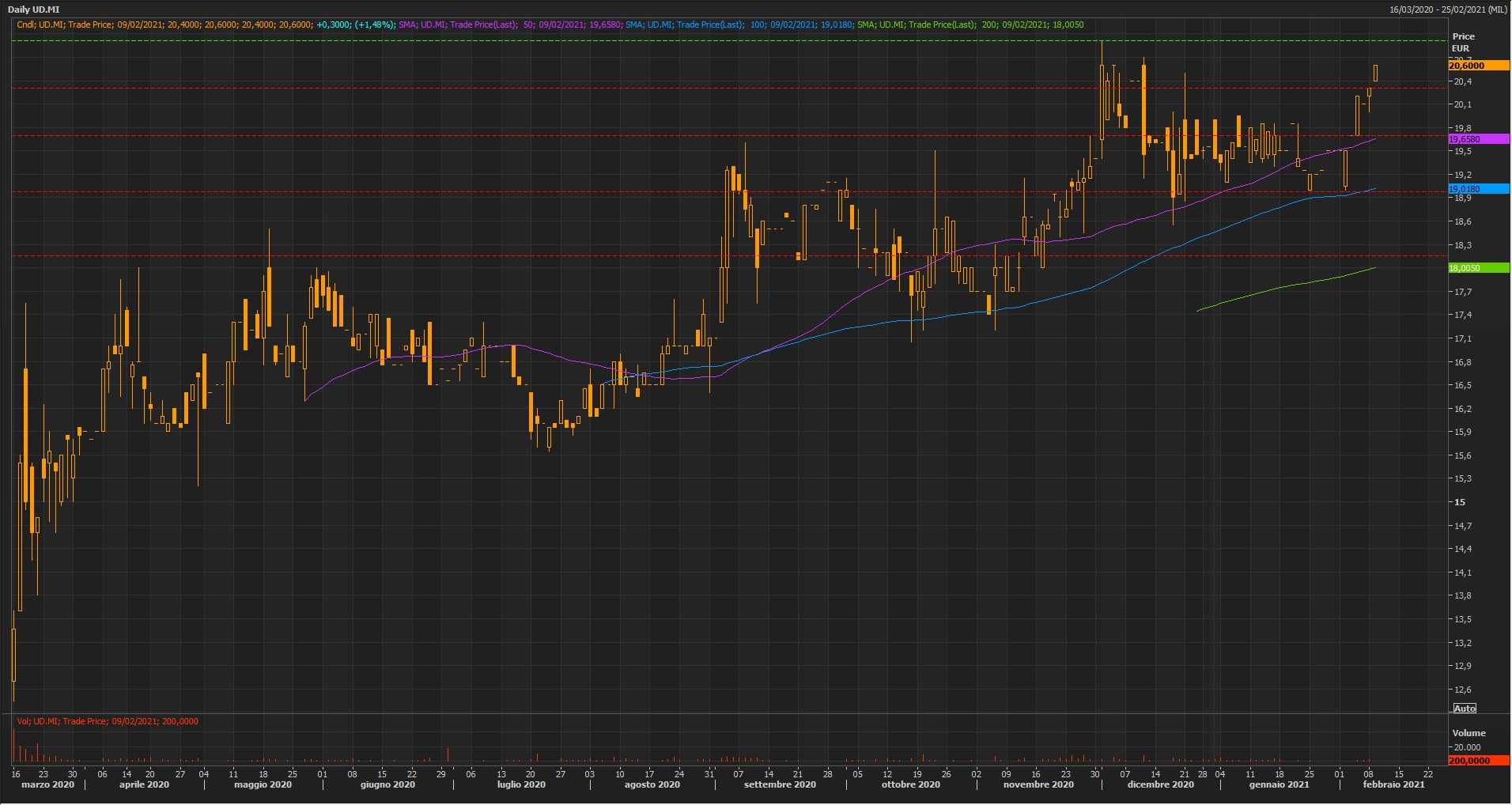Click the date range label at top right
The image size is (1512, 805).
(1448, 9)
